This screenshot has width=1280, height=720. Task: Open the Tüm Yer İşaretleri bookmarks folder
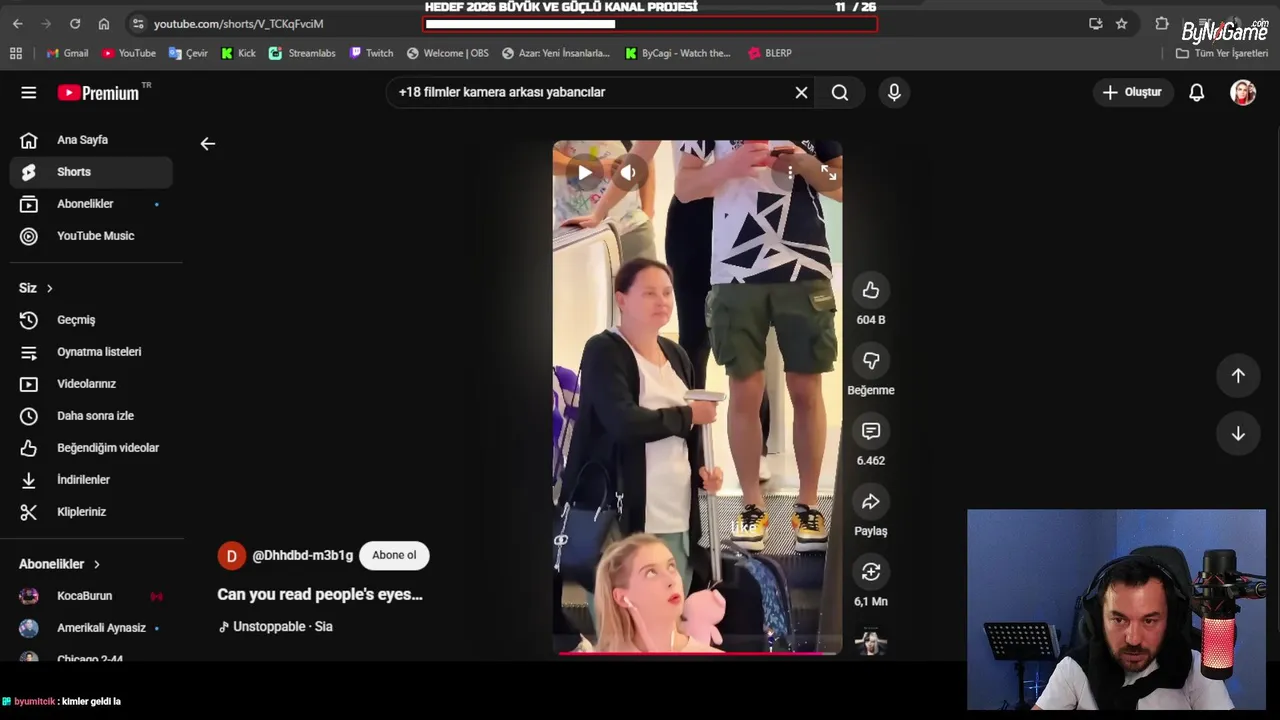pos(1222,53)
